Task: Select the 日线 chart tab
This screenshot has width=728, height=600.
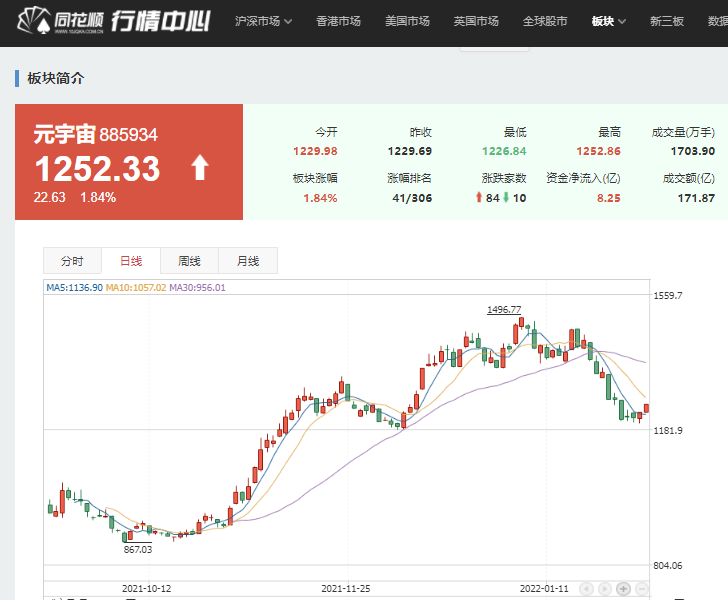Action: 131,261
